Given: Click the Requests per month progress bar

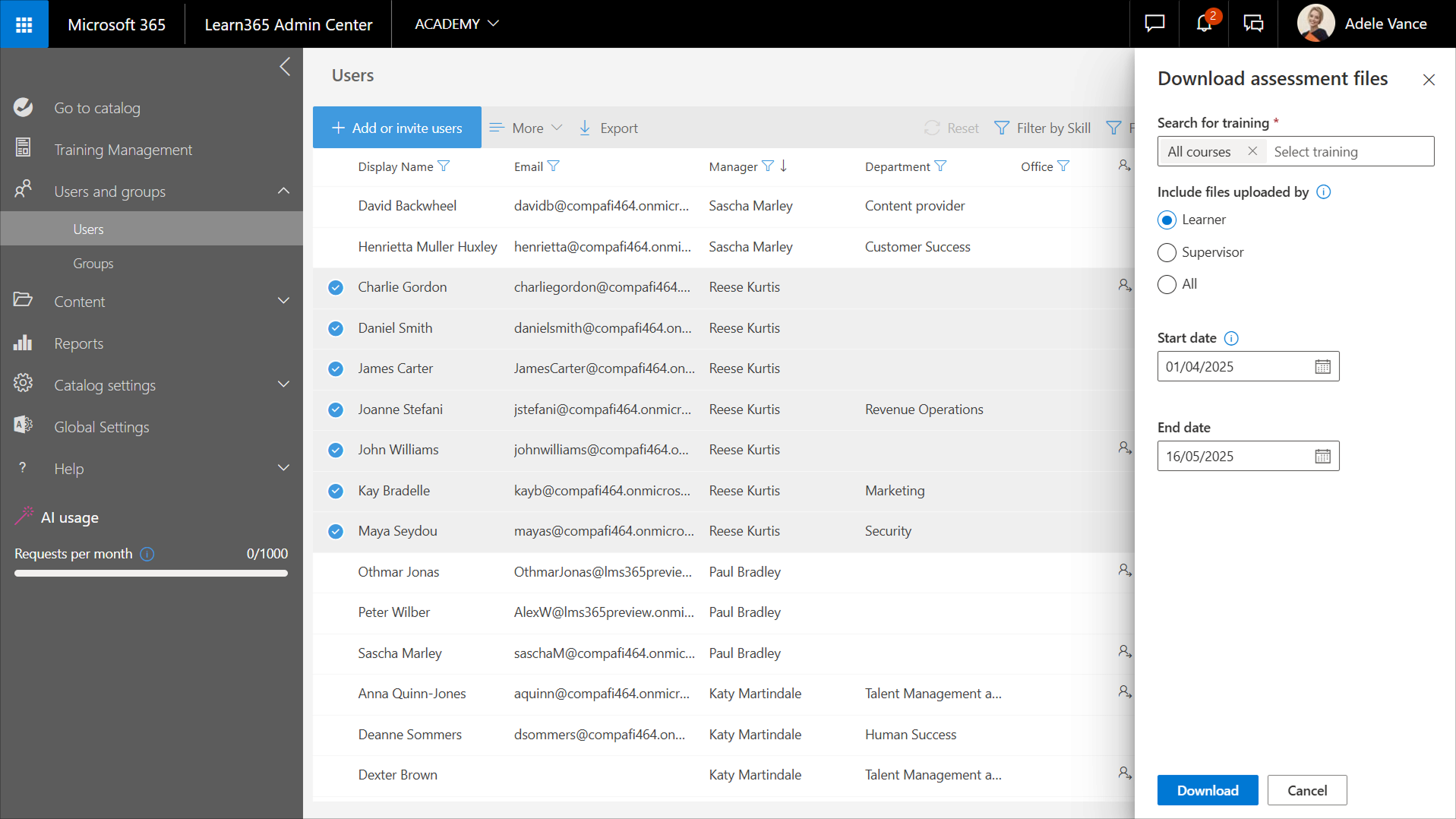Looking at the screenshot, I should pyautogui.click(x=151, y=574).
